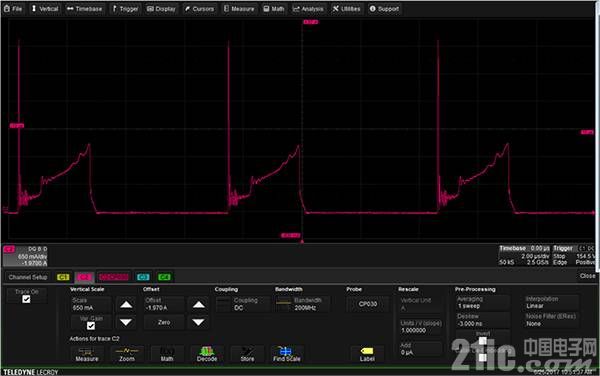Open the Measure menu in menu bar
Viewport: 600px width, 376px height.
point(239,9)
